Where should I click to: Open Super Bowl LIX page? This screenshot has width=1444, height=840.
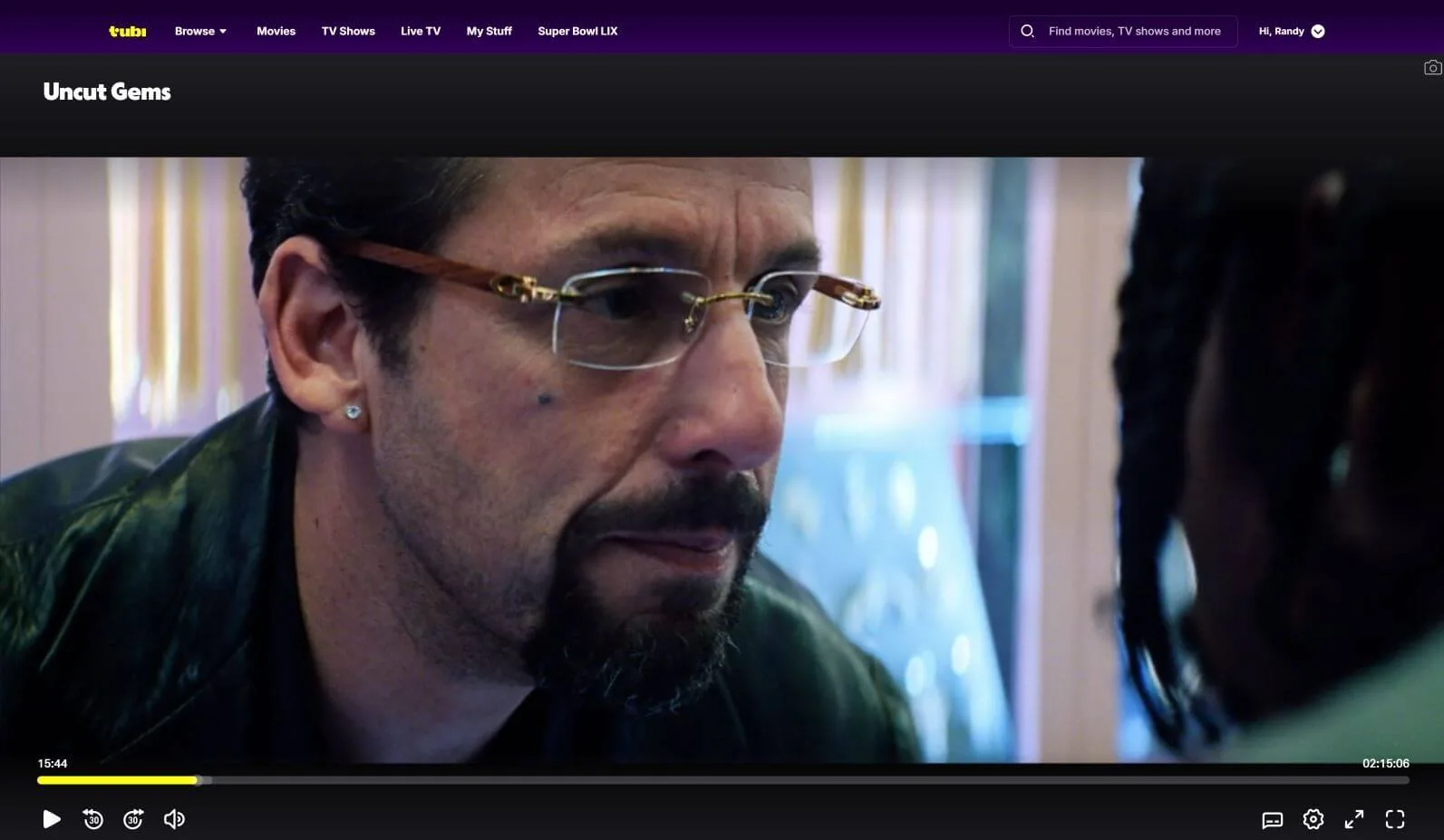point(577,31)
